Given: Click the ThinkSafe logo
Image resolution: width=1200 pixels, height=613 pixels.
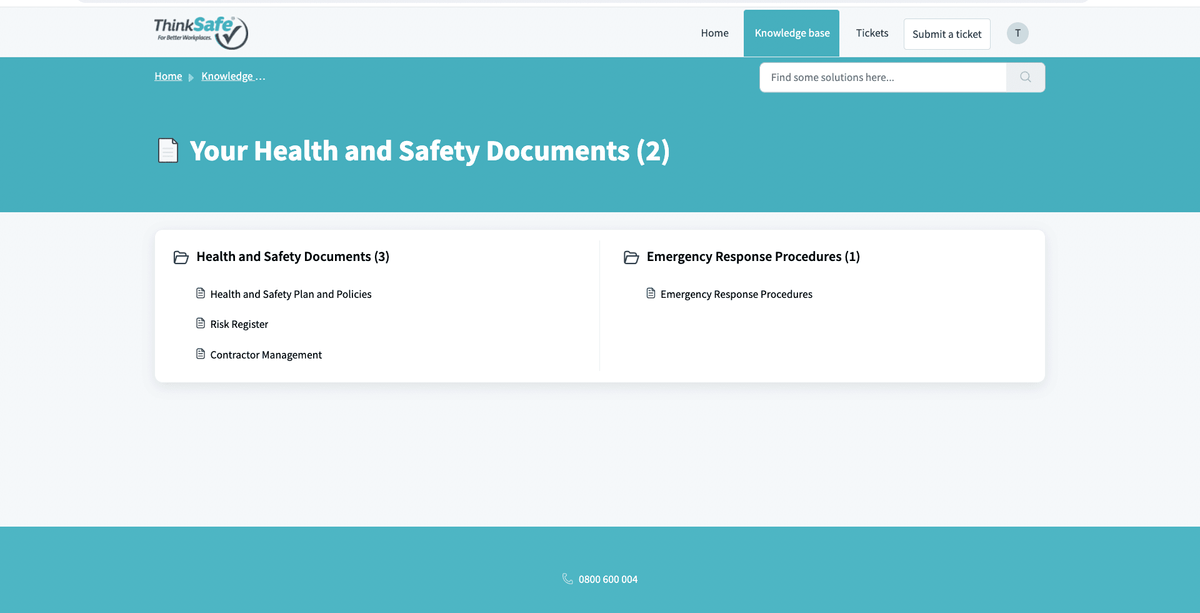Looking at the screenshot, I should click(200, 31).
